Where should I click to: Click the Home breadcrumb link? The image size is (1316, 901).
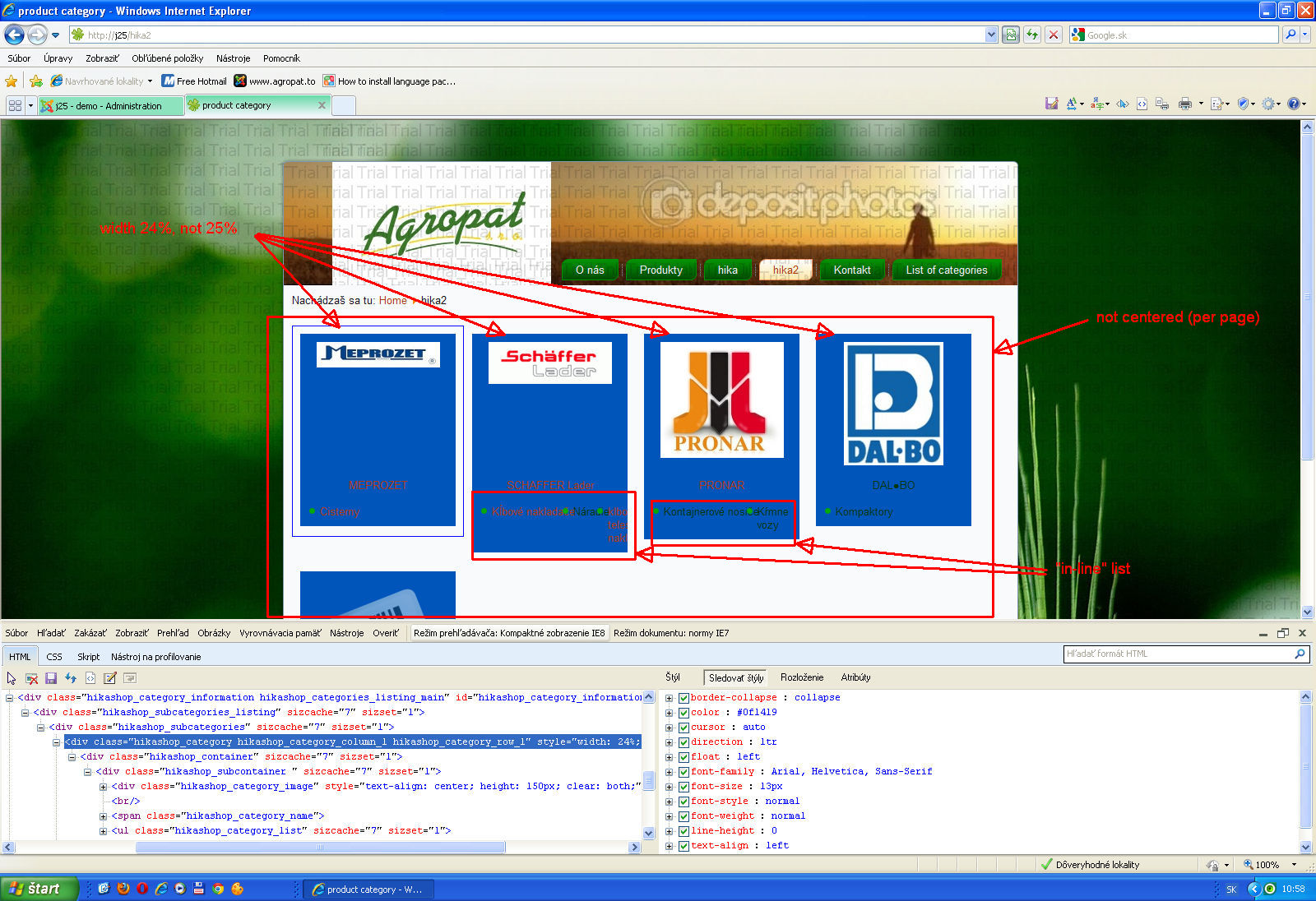pos(393,301)
